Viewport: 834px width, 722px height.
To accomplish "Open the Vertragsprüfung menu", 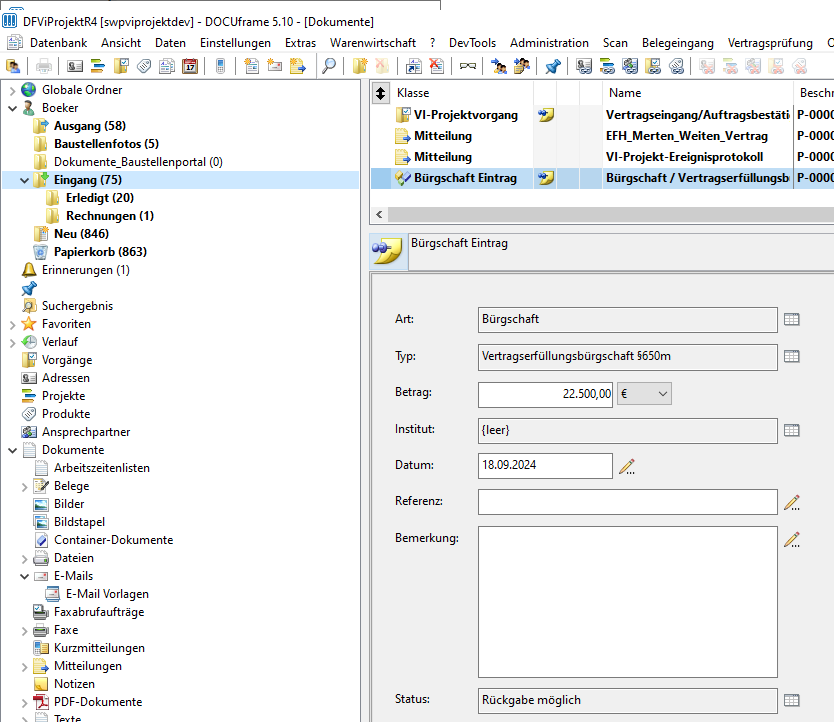I will [770, 43].
